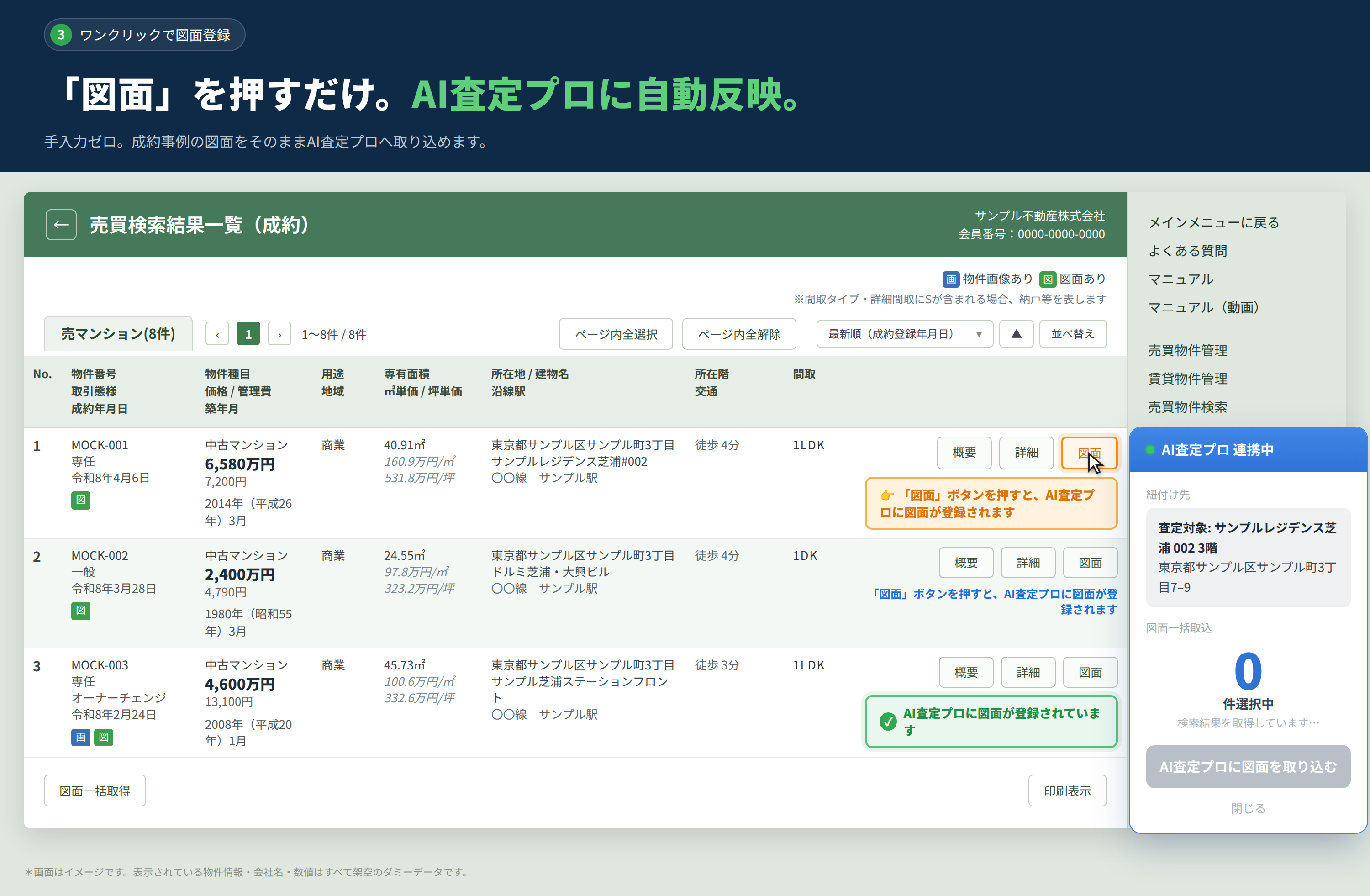This screenshot has height=896, width=1370.
Task: Click the highlighted 図面 button for MOCK-001
Action: pos(1089,452)
